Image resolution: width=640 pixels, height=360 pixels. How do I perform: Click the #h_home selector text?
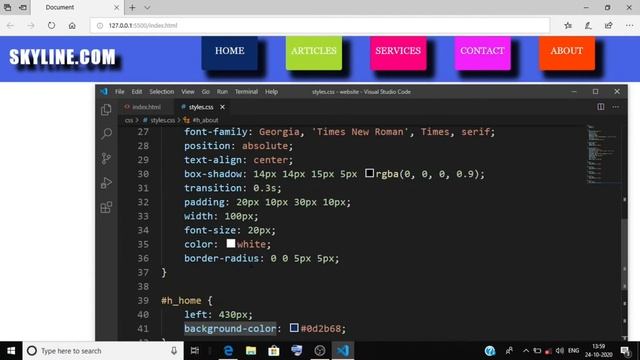point(181,300)
